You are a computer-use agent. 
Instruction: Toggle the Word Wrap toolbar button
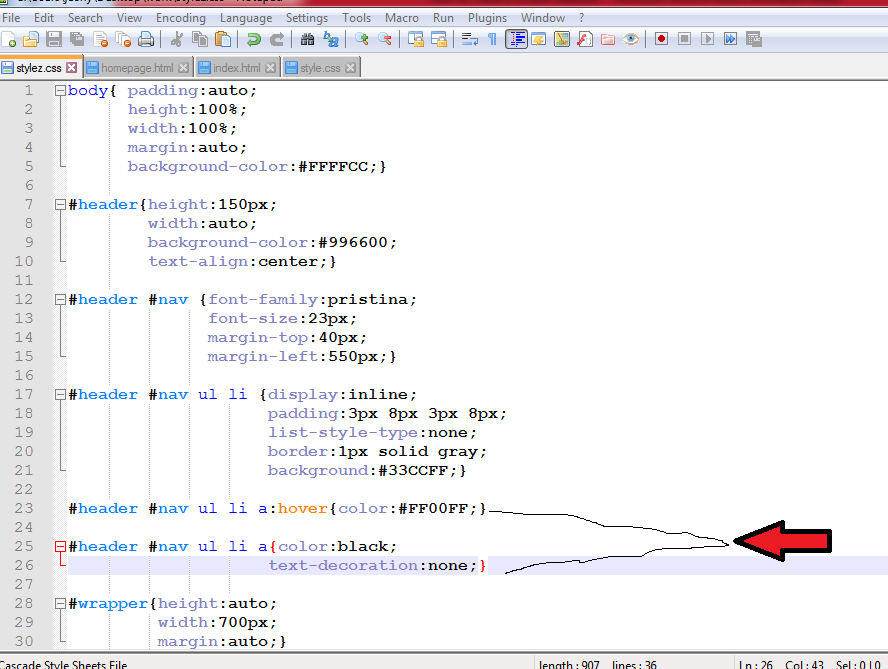coord(468,40)
